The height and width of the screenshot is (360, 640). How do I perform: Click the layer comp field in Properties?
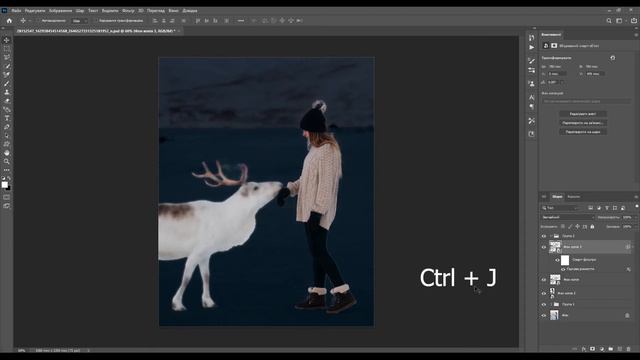[x=586, y=101]
